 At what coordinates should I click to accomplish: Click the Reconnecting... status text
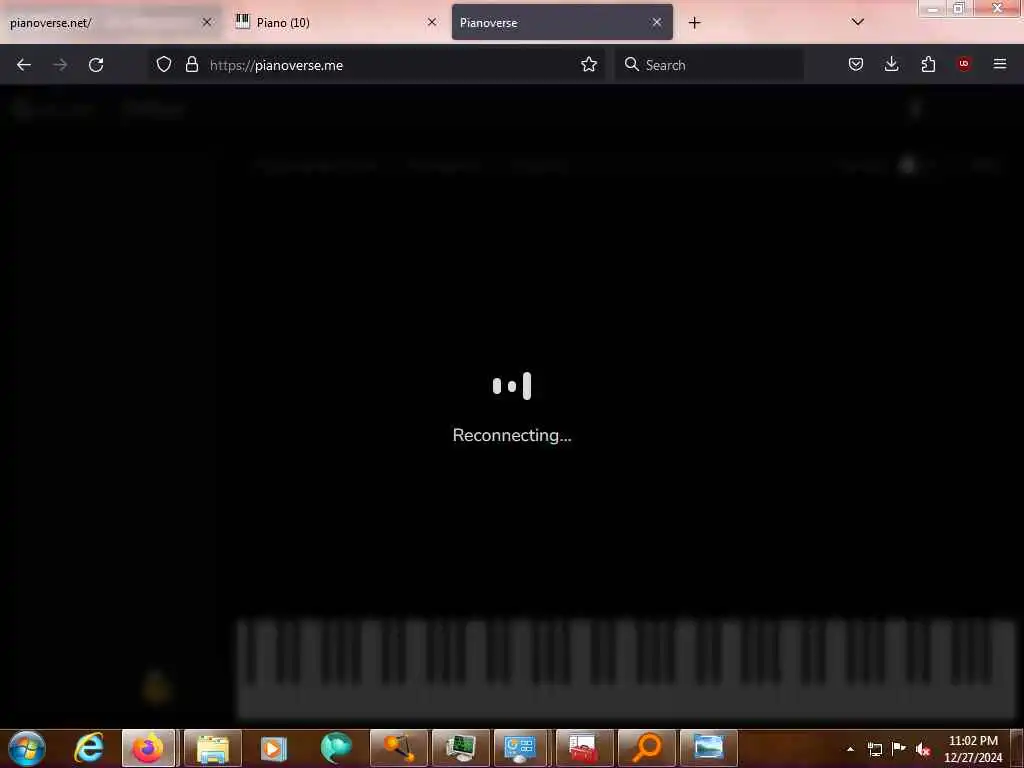click(x=512, y=435)
